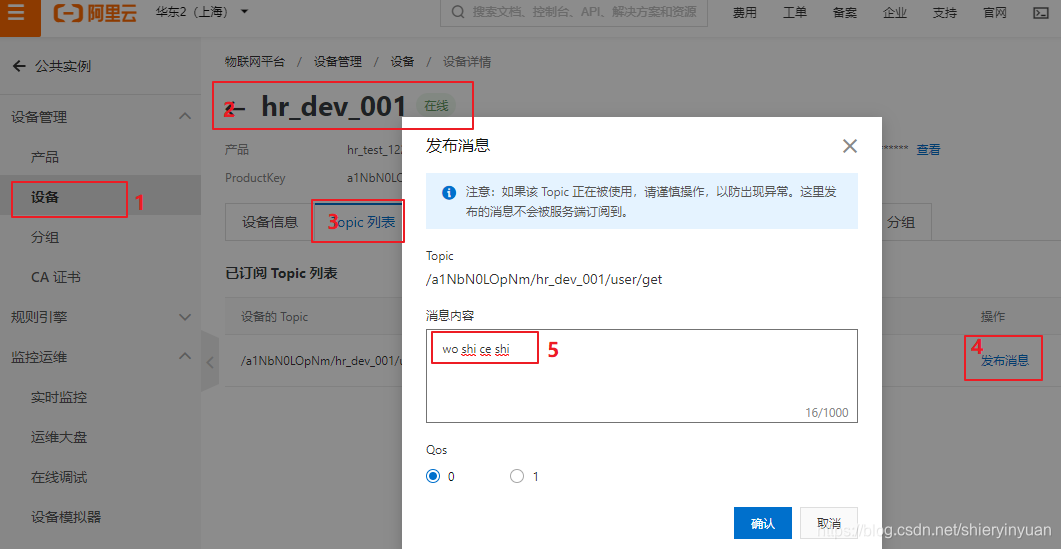Collapse the sidebar with the handle arrow
The image size is (1061, 549).
pyautogui.click(x=210, y=361)
